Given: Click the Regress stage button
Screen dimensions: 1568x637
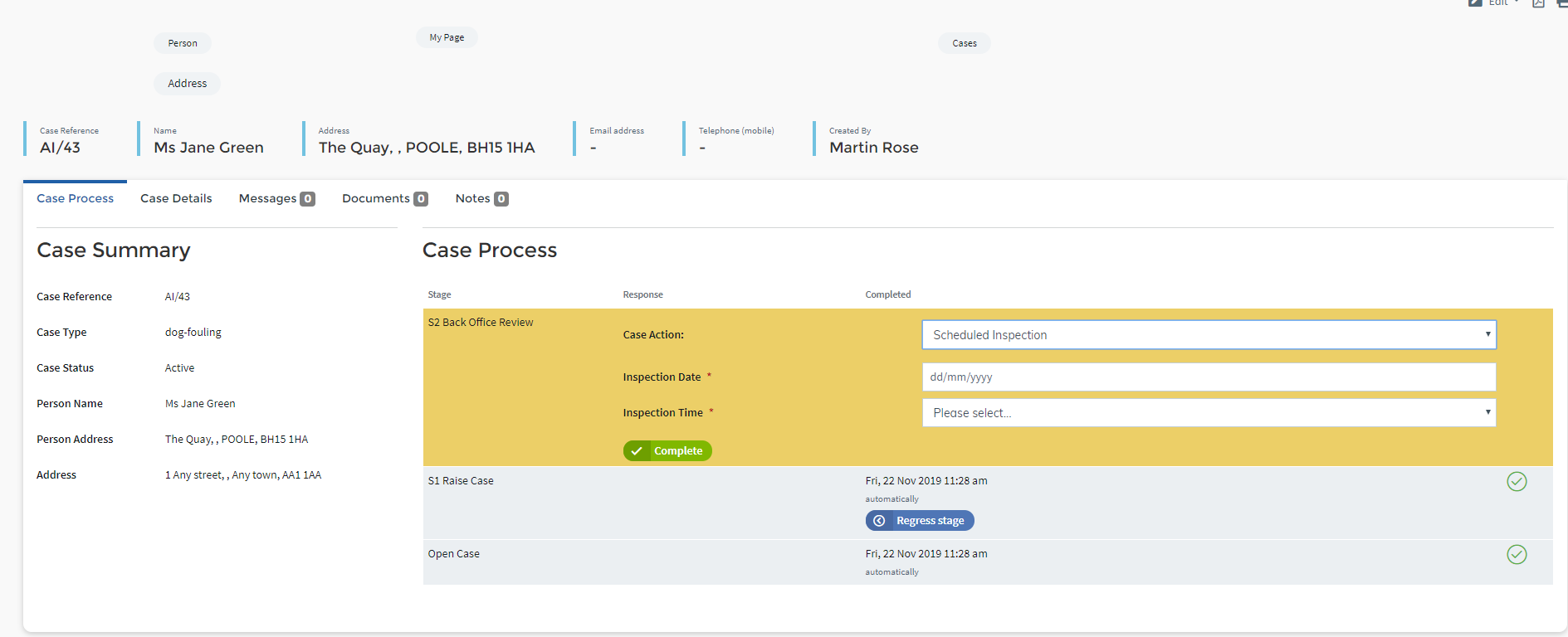Looking at the screenshot, I should [920, 521].
